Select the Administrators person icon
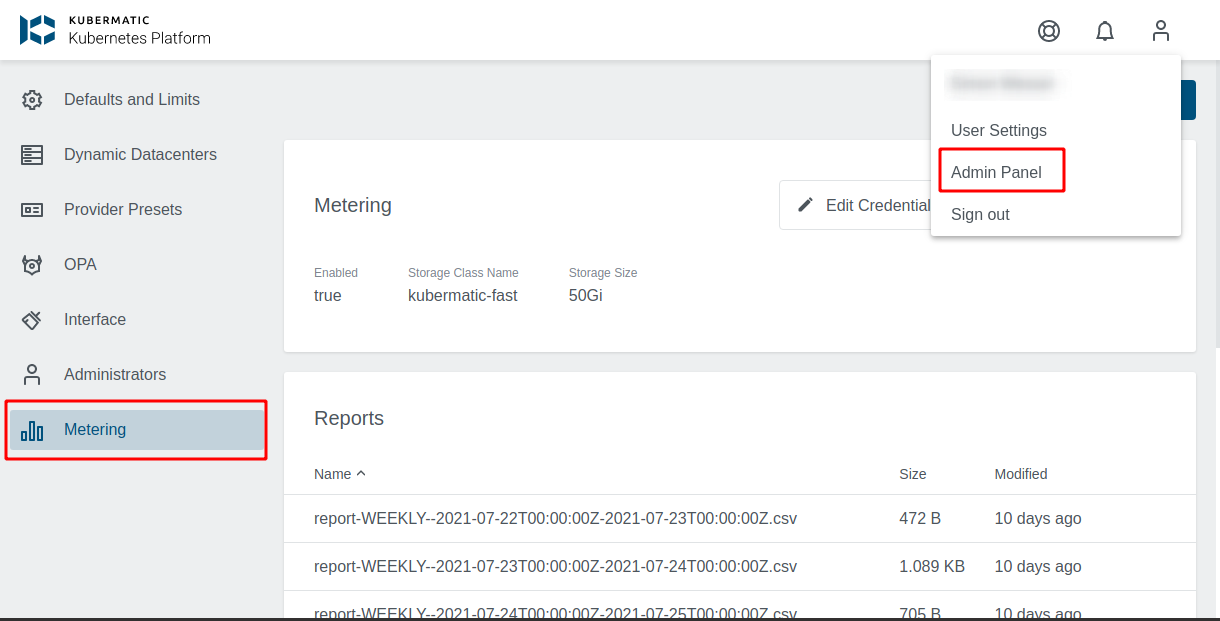This screenshot has width=1220, height=621. point(31,374)
